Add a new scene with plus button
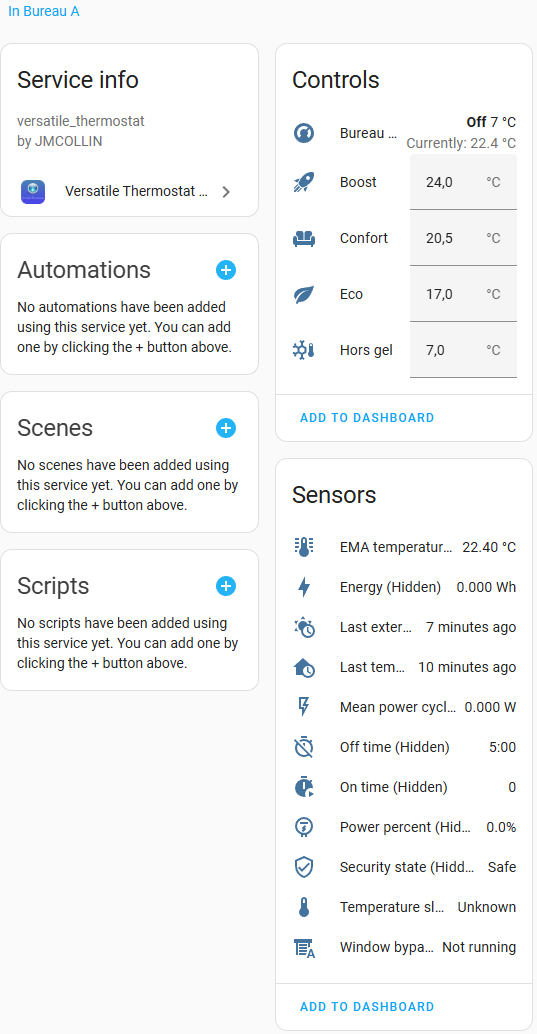 (x=226, y=429)
